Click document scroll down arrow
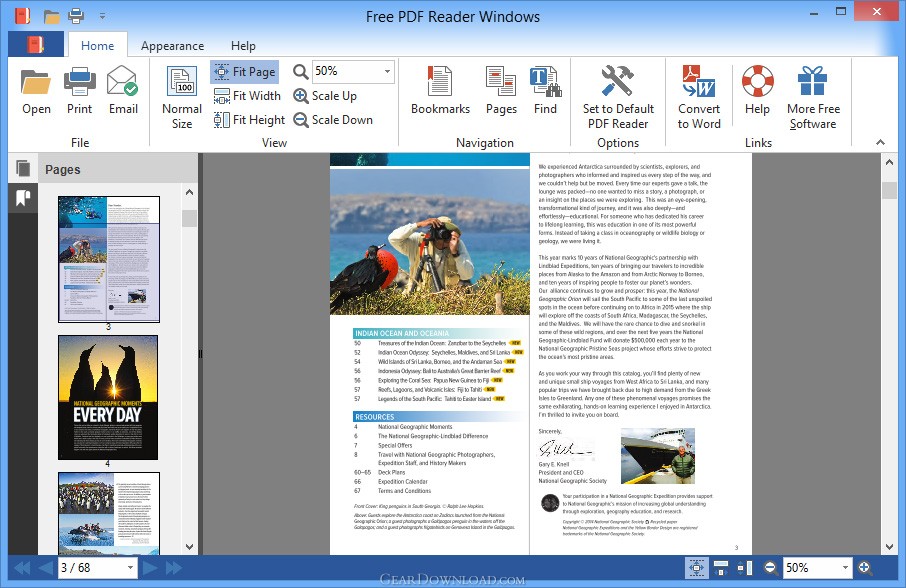 click(x=889, y=546)
